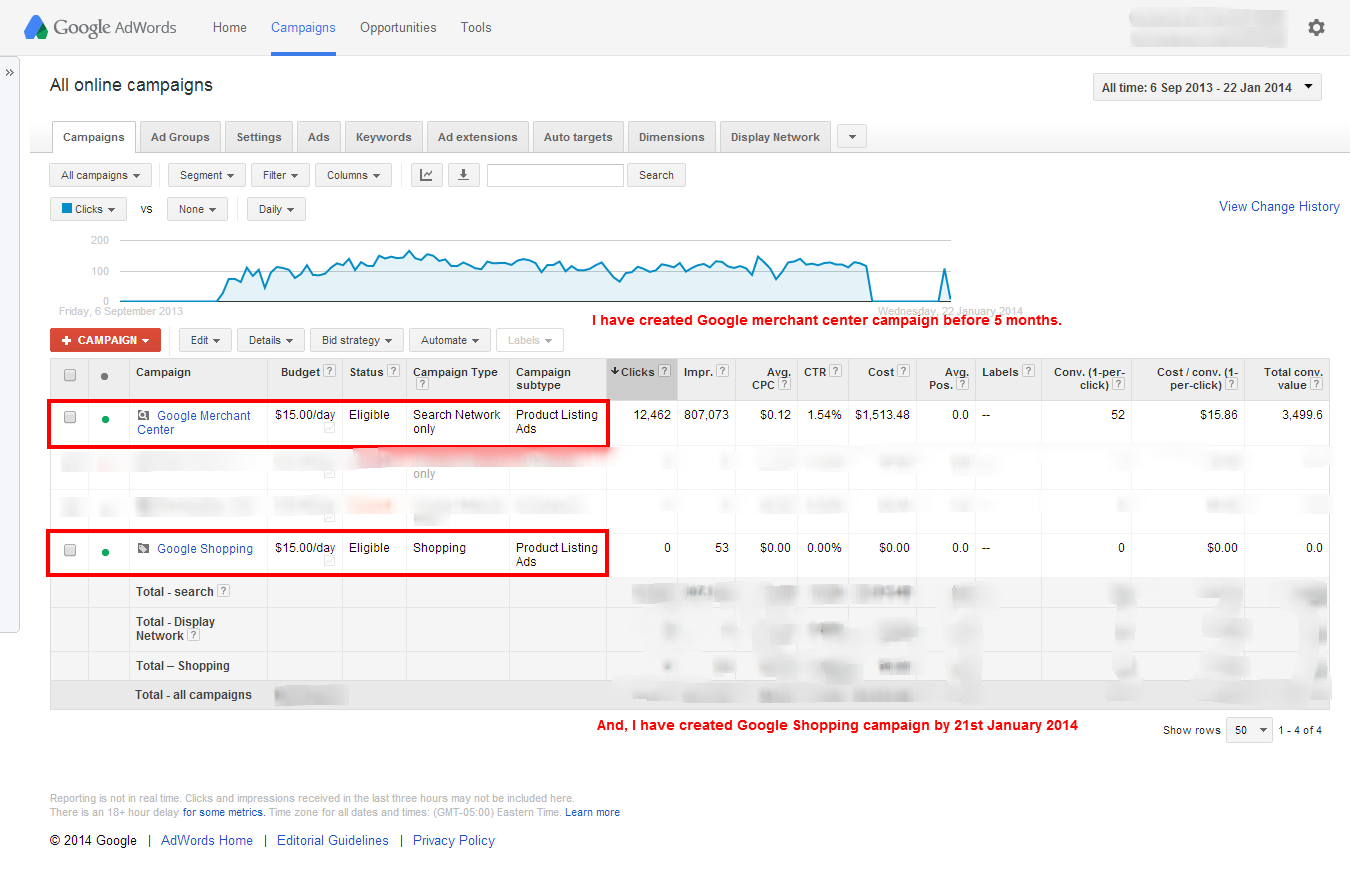Click the Budget column help icon
Image resolution: width=1351 pixels, height=883 pixels.
(x=327, y=370)
